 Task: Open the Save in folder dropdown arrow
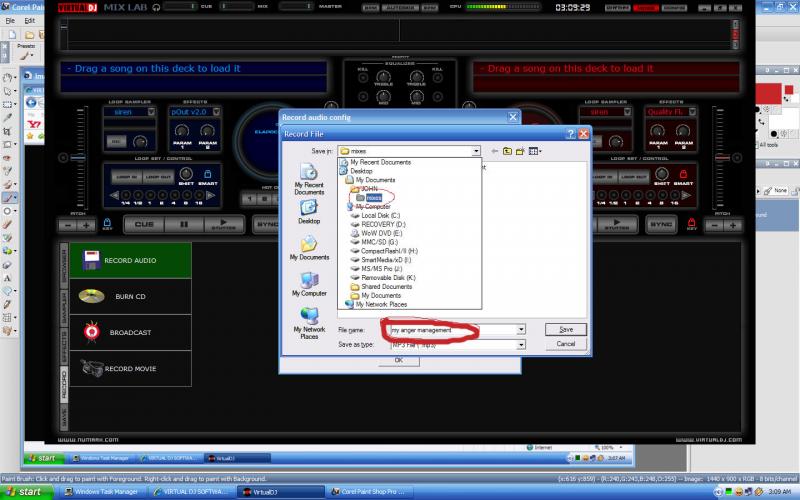[476, 151]
